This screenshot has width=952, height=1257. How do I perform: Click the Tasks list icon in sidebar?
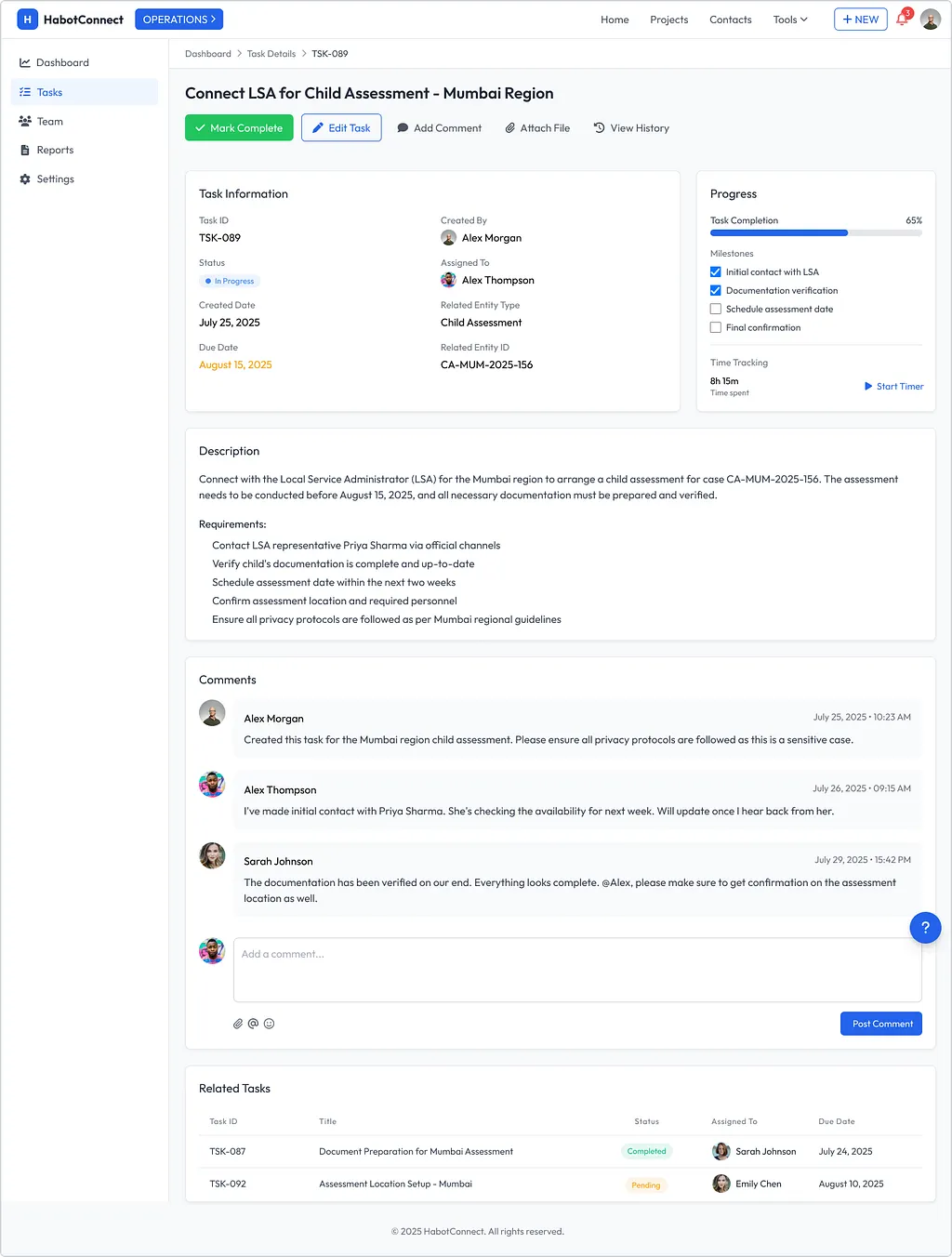point(25,92)
